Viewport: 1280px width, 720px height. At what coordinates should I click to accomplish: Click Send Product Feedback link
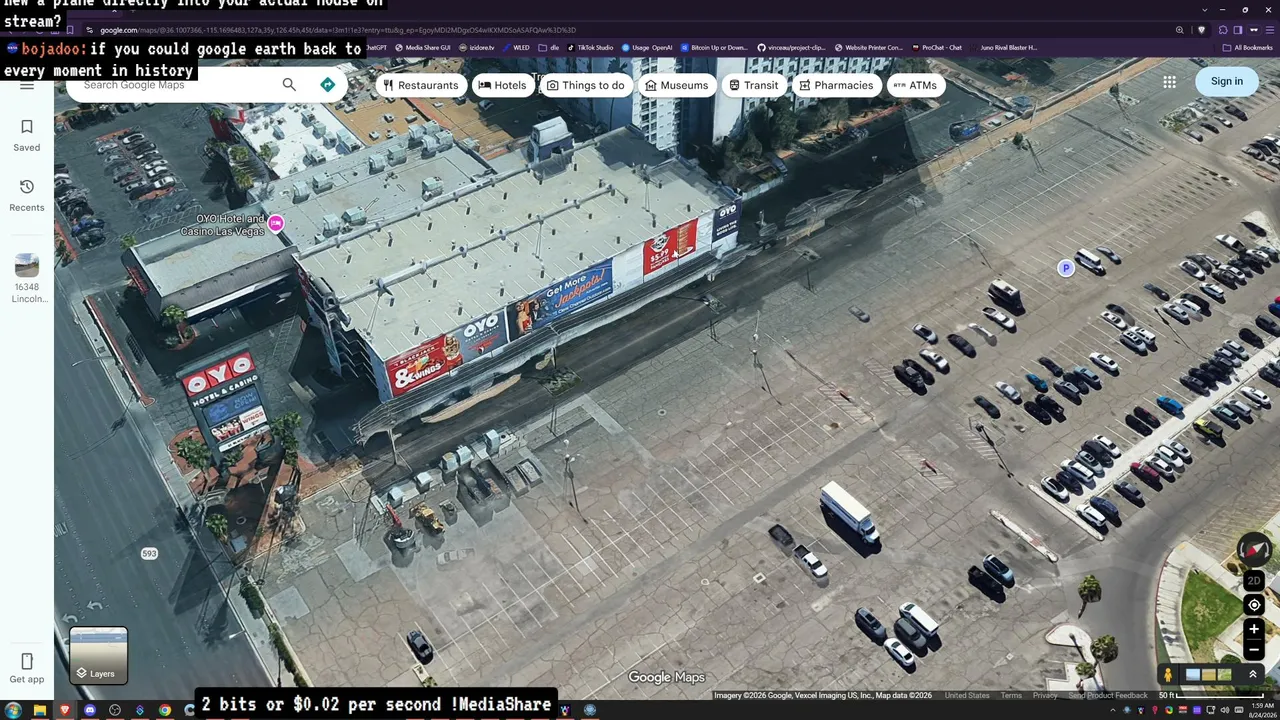click(1108, 696)
